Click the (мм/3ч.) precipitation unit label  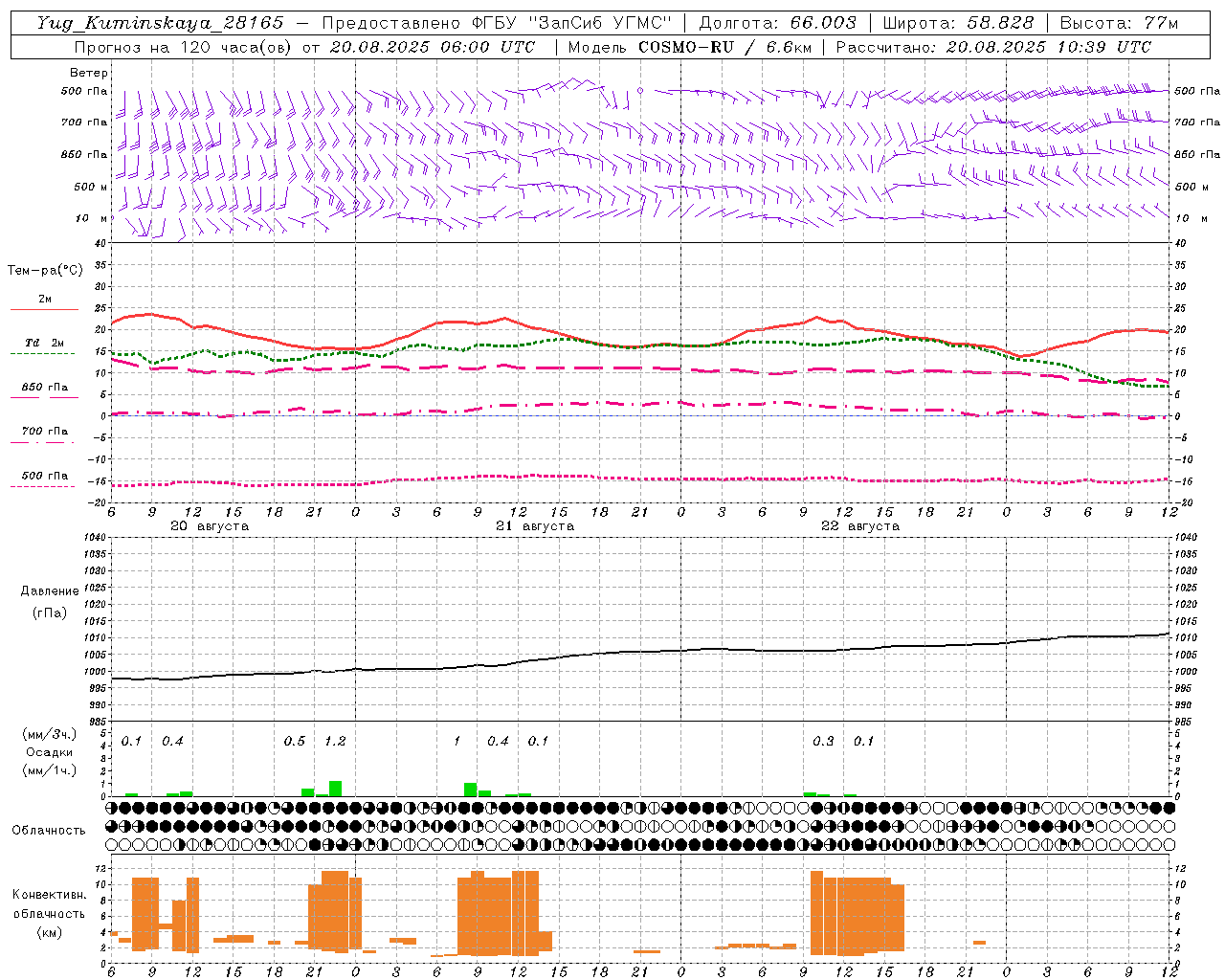pyautogui.click(x=49, y=735)
